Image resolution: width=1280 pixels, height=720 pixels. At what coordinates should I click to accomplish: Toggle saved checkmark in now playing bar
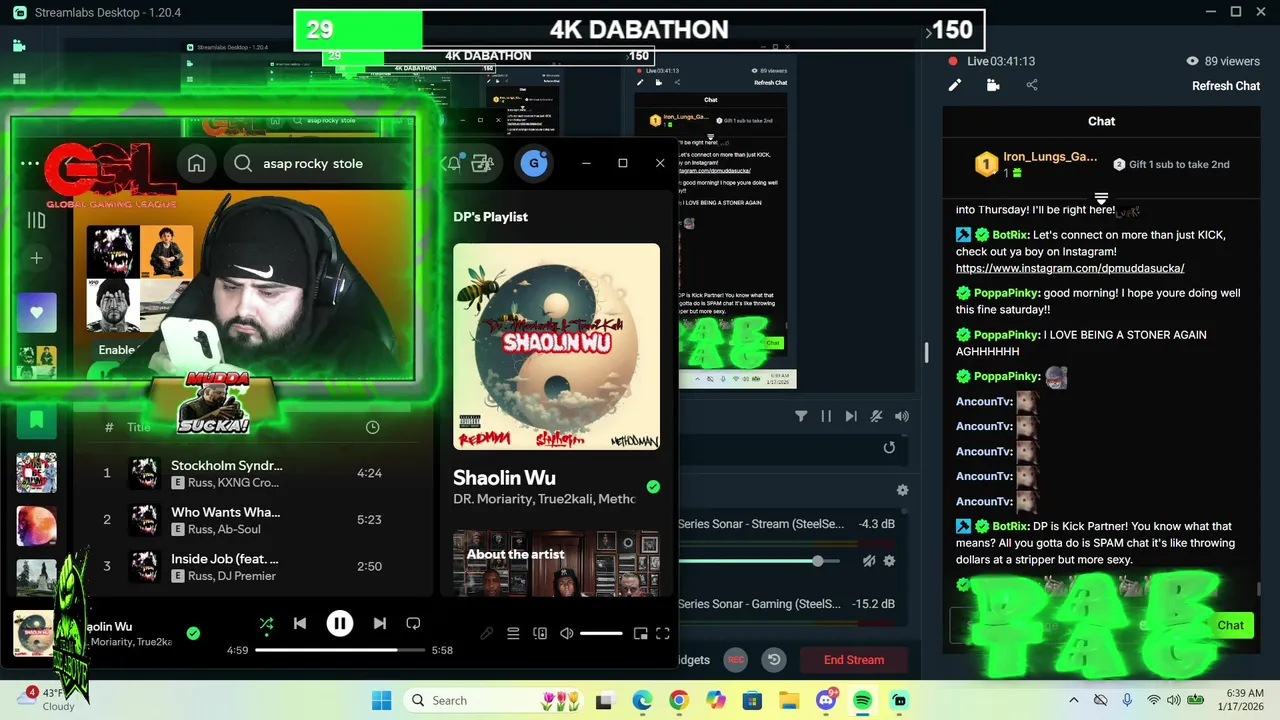[193, 633]
